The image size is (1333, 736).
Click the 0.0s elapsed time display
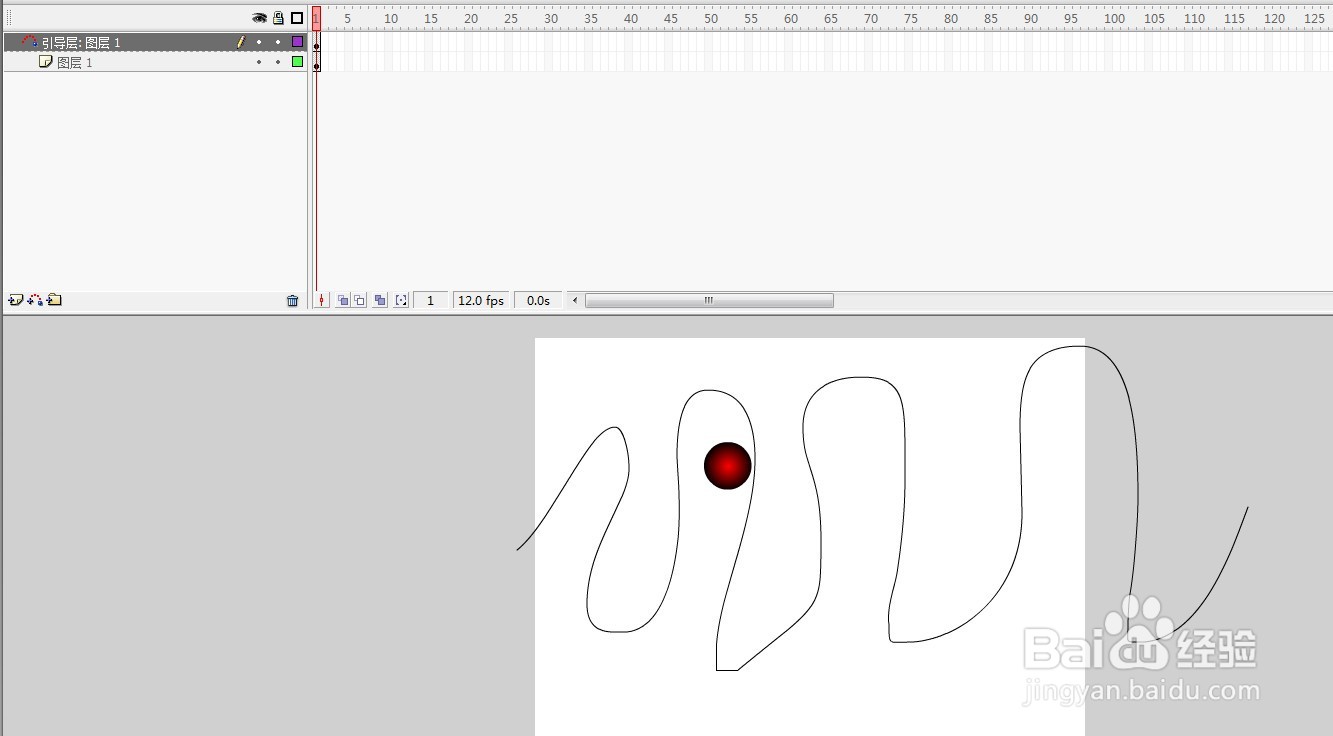[538, 300]
